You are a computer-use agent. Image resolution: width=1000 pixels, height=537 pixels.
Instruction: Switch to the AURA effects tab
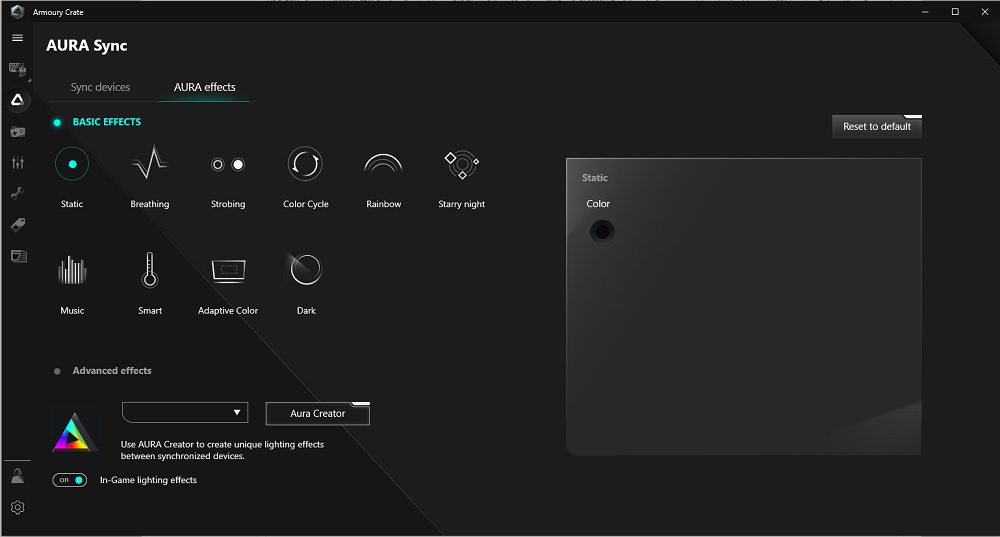pyautogui.click(x=205, y=87)
